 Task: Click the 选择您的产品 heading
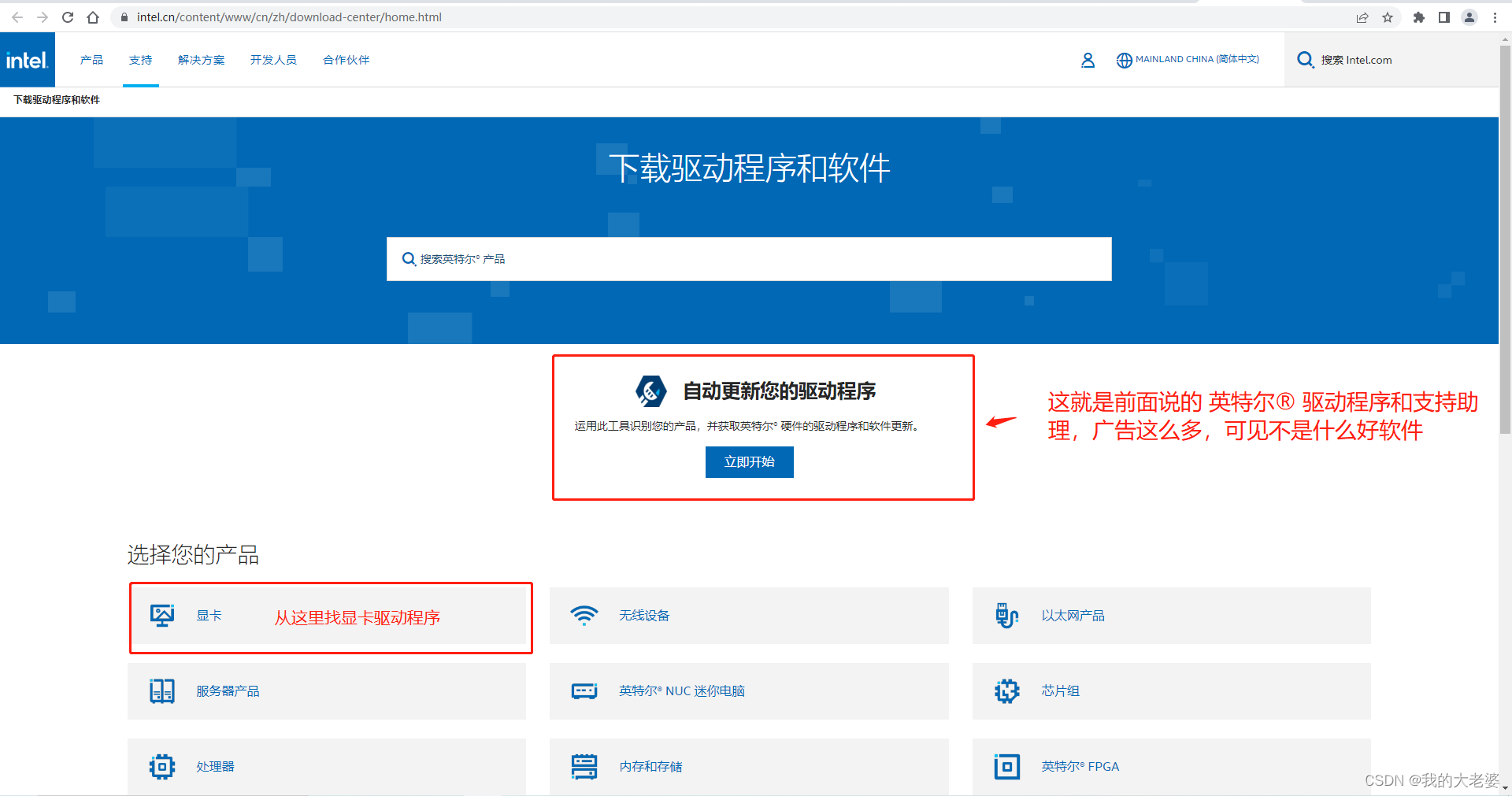(194, 555)
